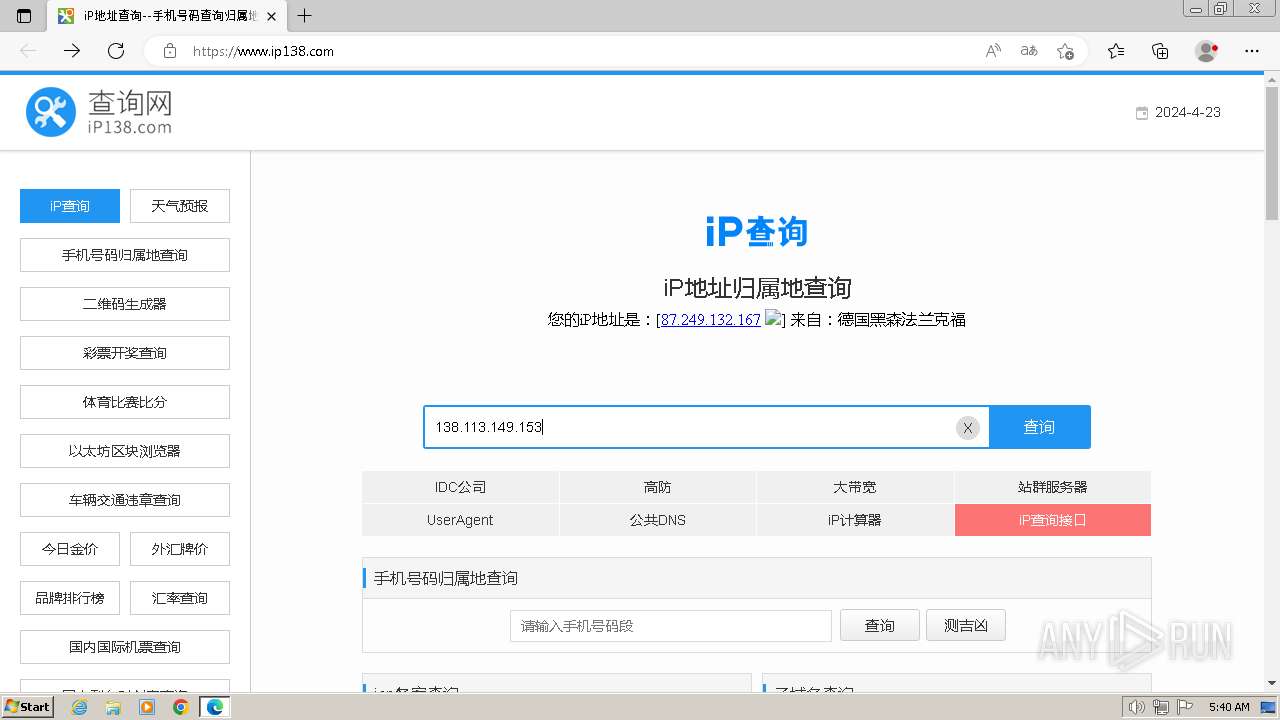Open 彩票开奖查询 sidebar link
The width and height of the screenshot is (1280, 720).
pyautogui.click(x=125, y=353)
